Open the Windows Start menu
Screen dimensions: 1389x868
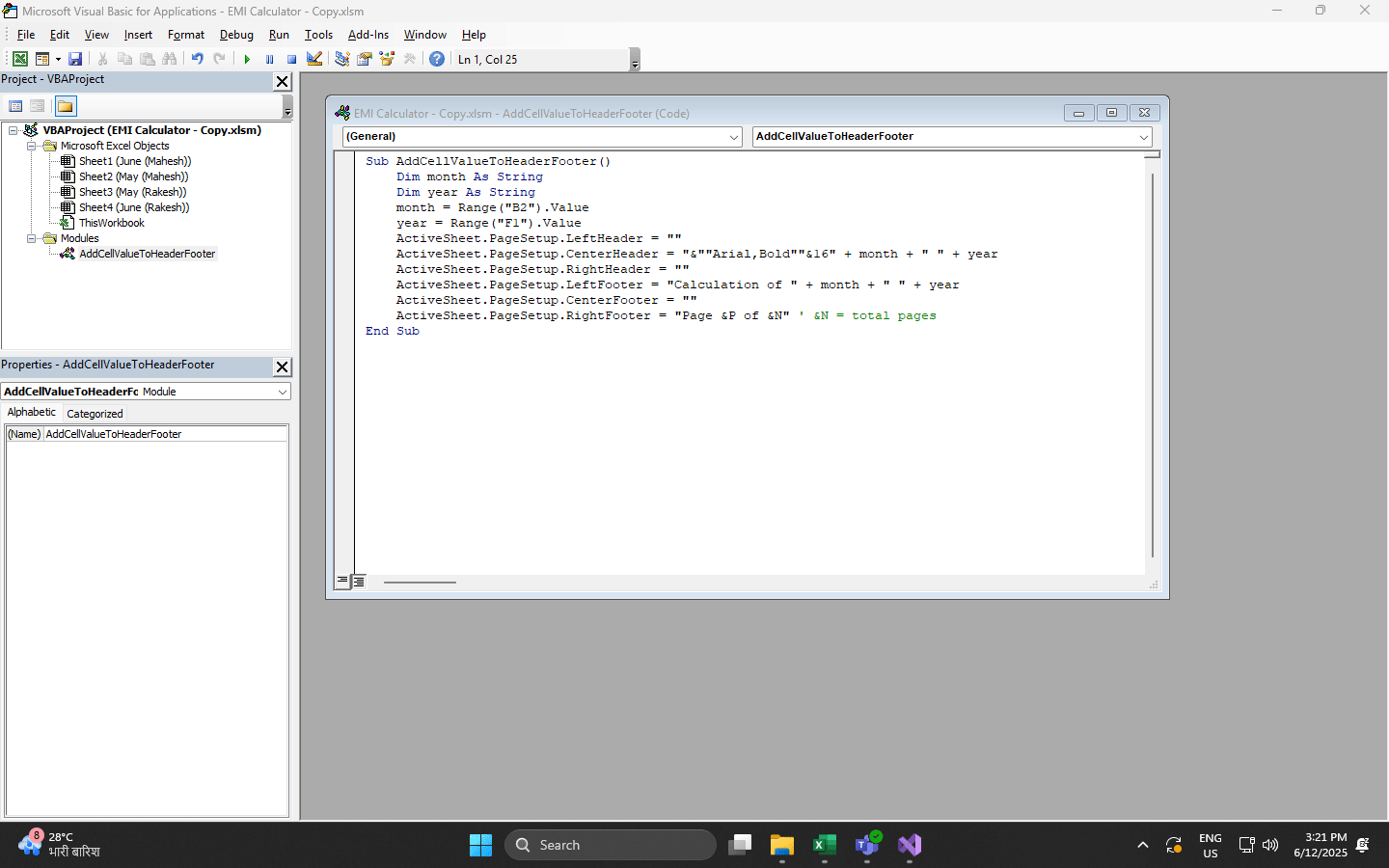(480, 845)
